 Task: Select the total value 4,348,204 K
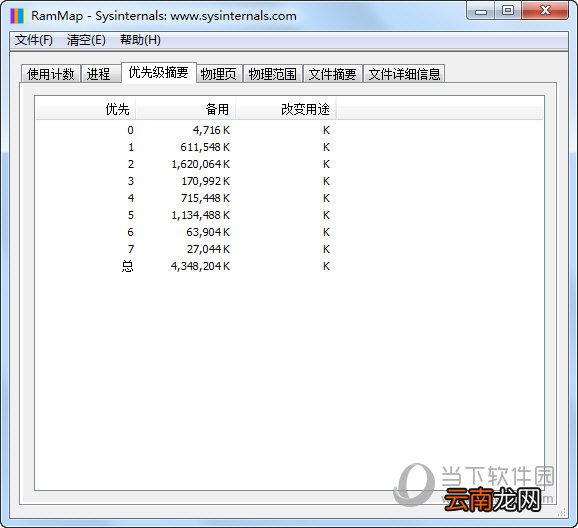click(x=201, y=266)
